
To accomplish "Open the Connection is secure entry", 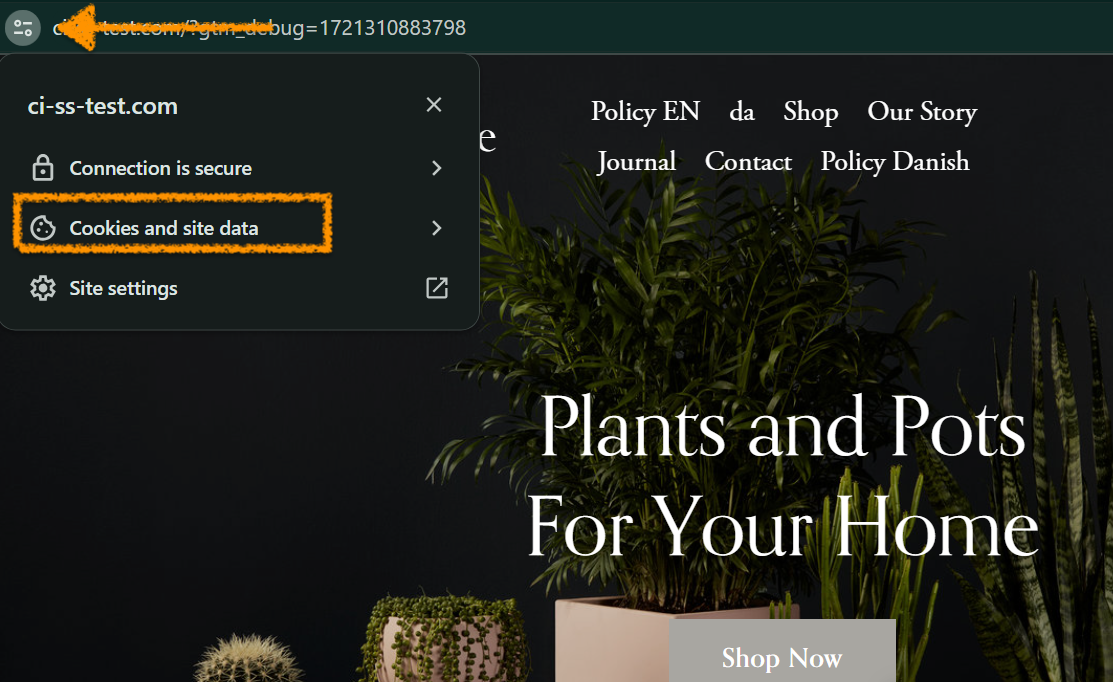I will click(x=160, y=168).
